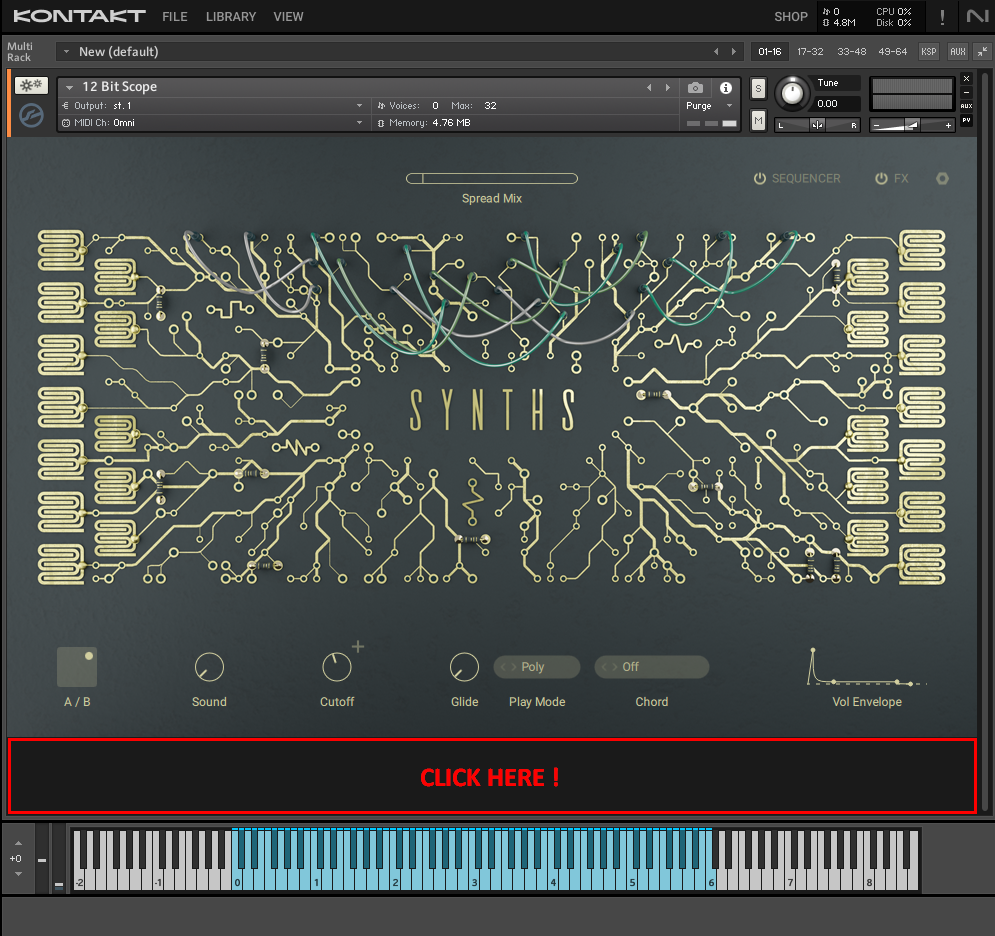
Task: Take an instrument snapshot with the camera icon
Action: tap(695, 88)
